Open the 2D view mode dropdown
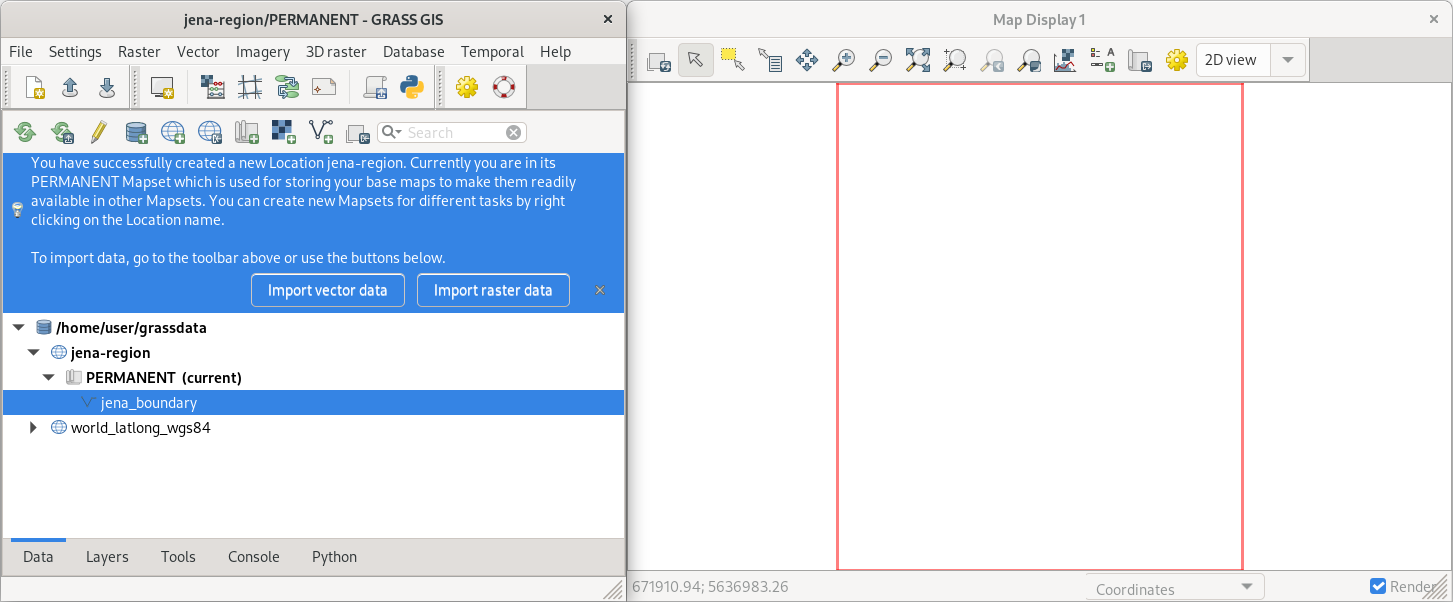1453x602 pixels. (1251, 60)
